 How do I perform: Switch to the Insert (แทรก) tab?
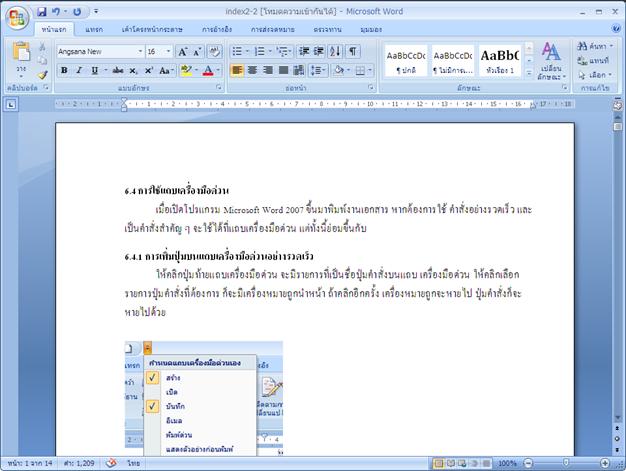pos(94,29)
